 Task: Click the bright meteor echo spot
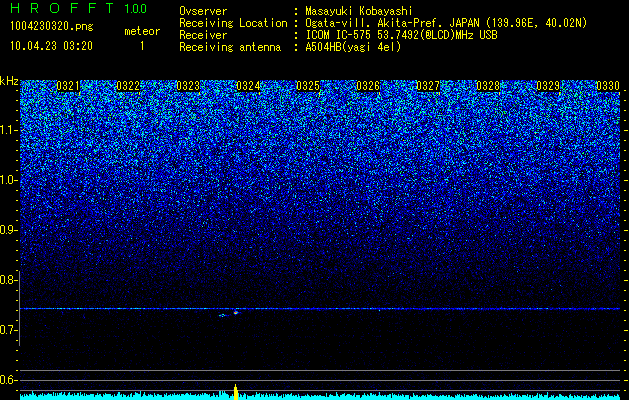pos(236,312)
